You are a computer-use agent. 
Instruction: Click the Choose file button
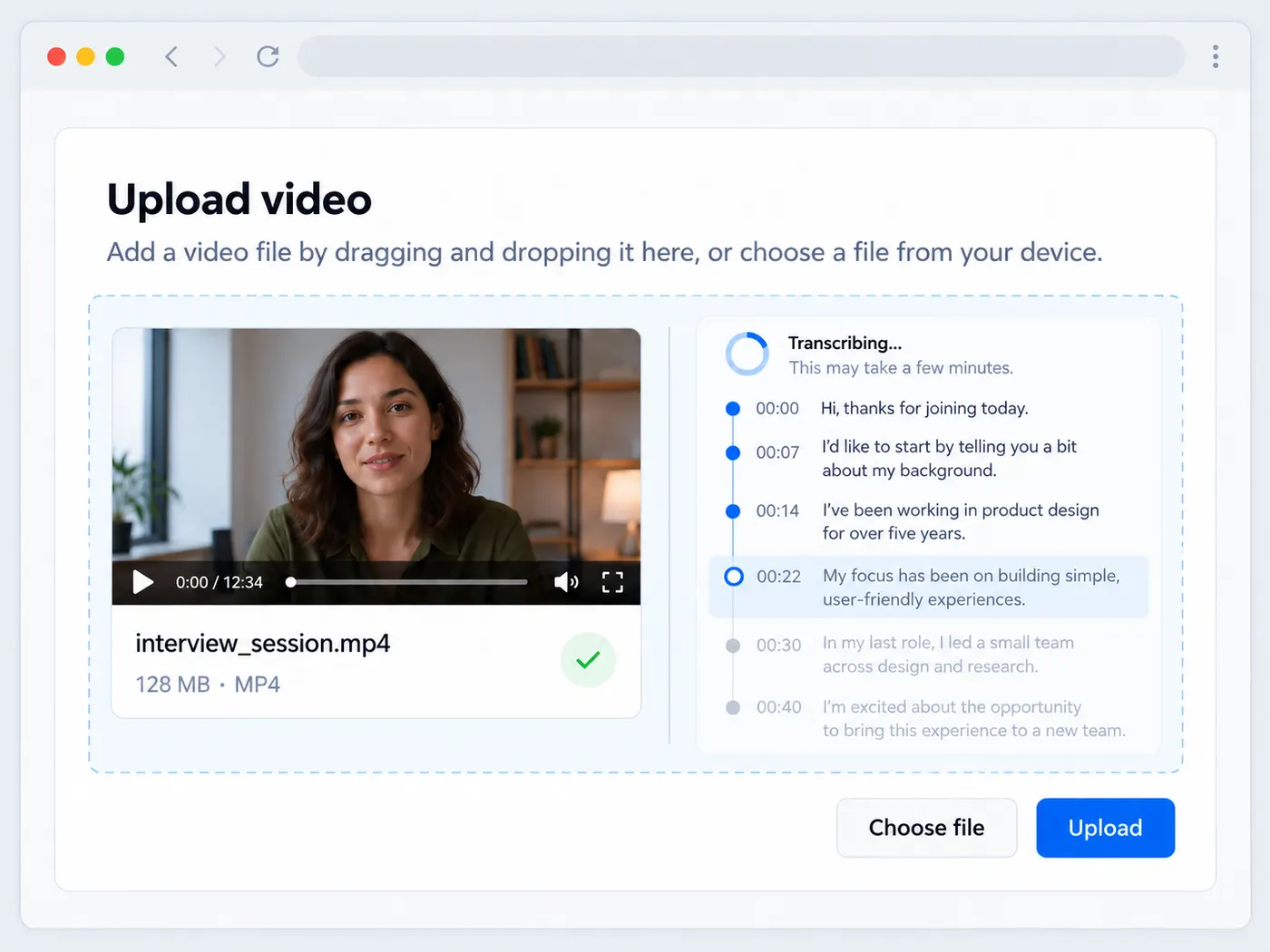click(926, 828)
